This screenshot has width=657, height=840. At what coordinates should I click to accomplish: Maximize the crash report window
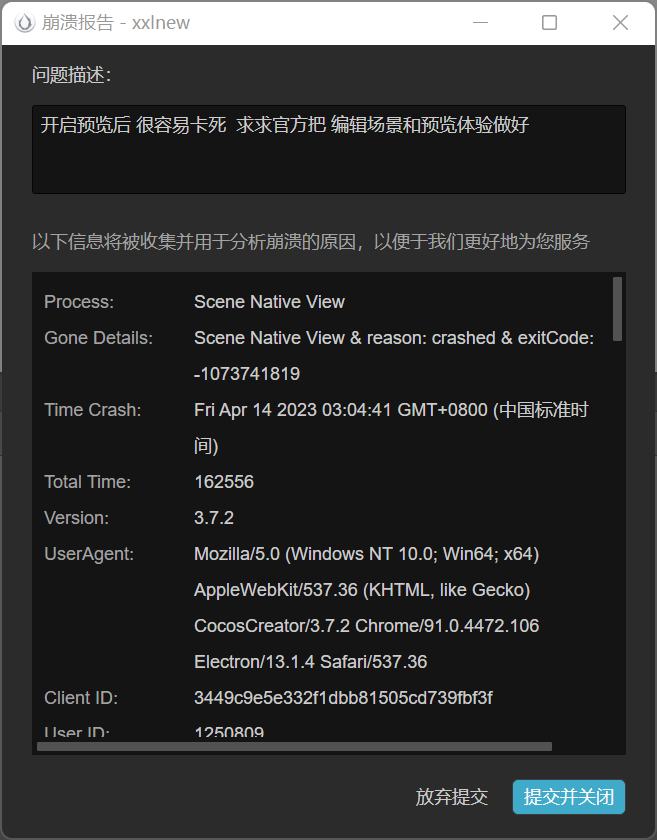(x=549, y=23)
